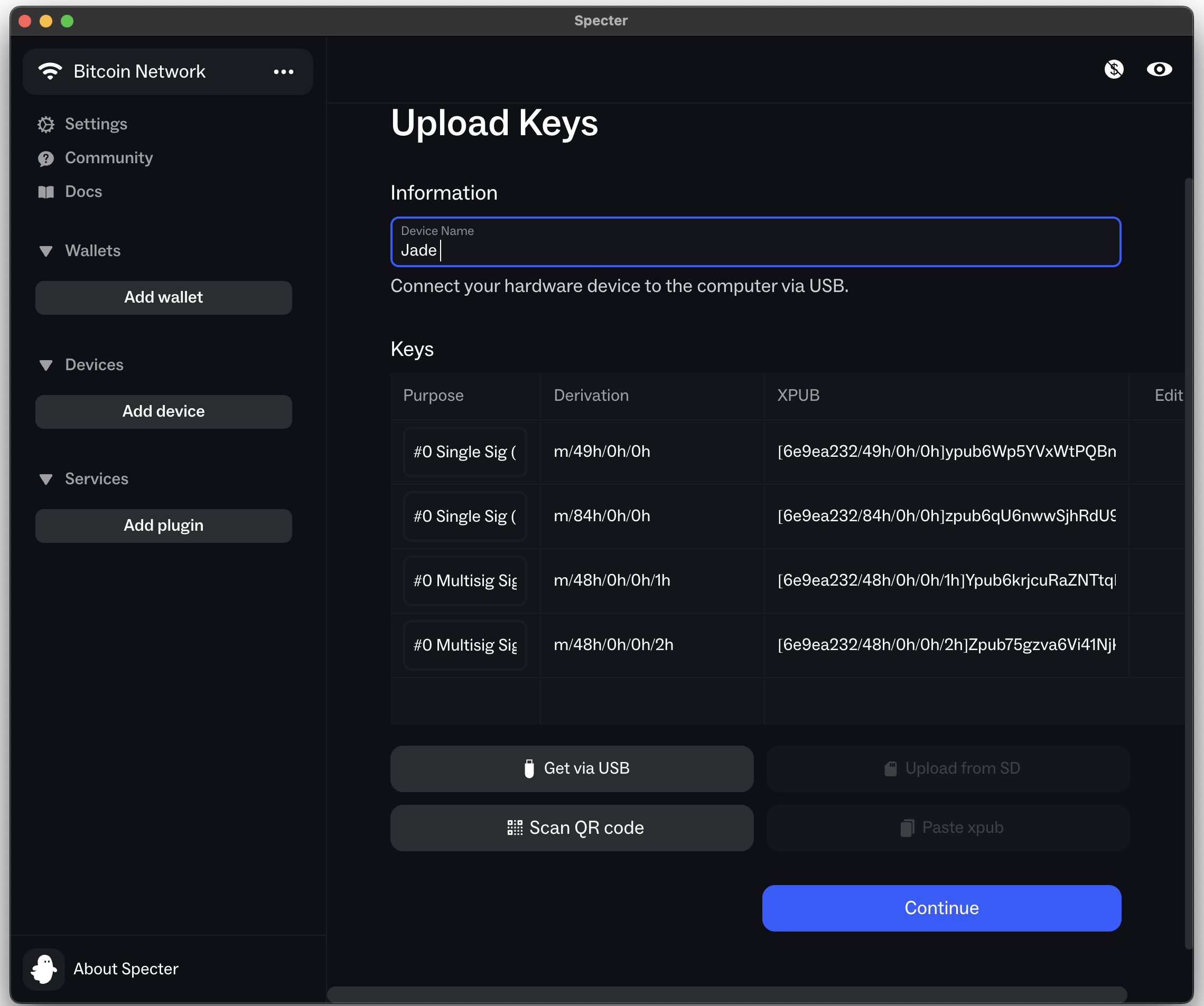Click the Paste xpub button
This screenshot has height=1006, width=1204.
tap(948, 828)
